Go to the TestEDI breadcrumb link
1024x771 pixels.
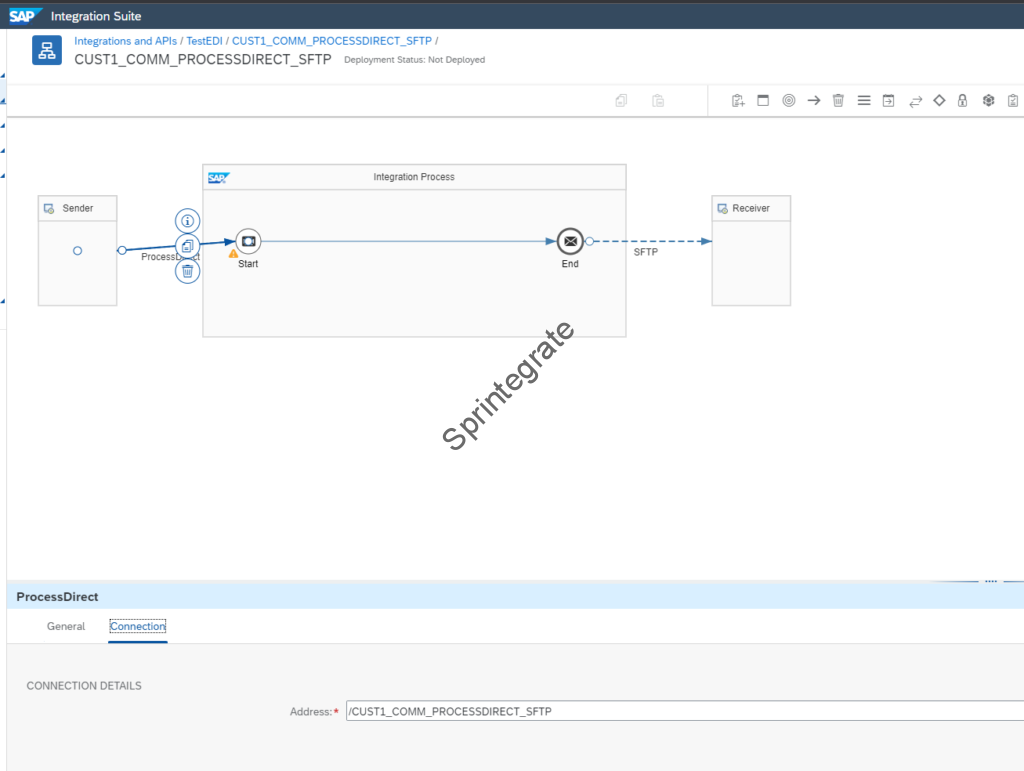point(205,41)
